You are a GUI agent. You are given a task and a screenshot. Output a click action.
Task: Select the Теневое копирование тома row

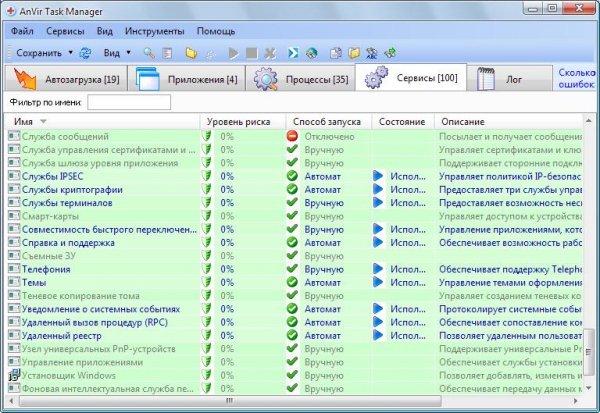(x=295, y=295)
